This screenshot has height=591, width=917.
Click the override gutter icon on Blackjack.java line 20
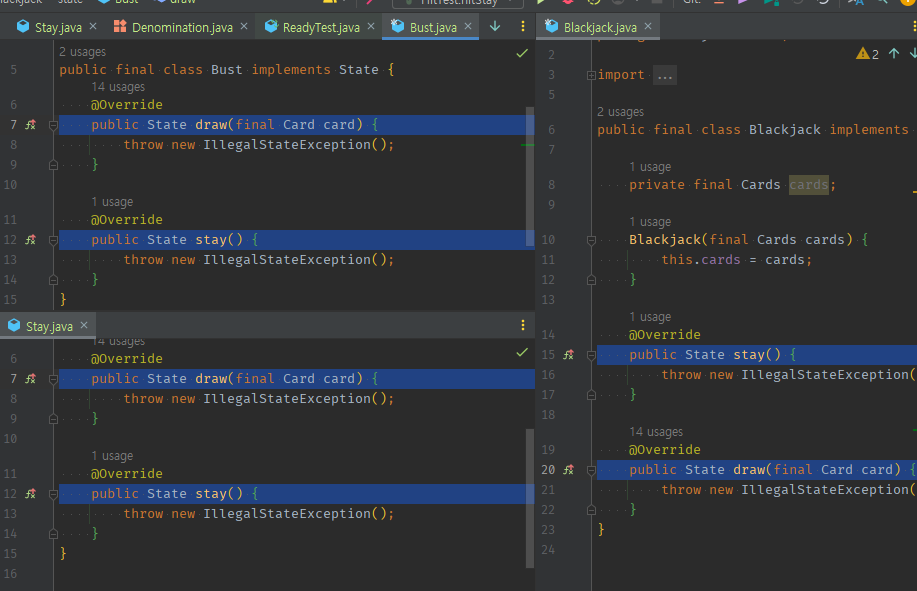click(568, 470)
